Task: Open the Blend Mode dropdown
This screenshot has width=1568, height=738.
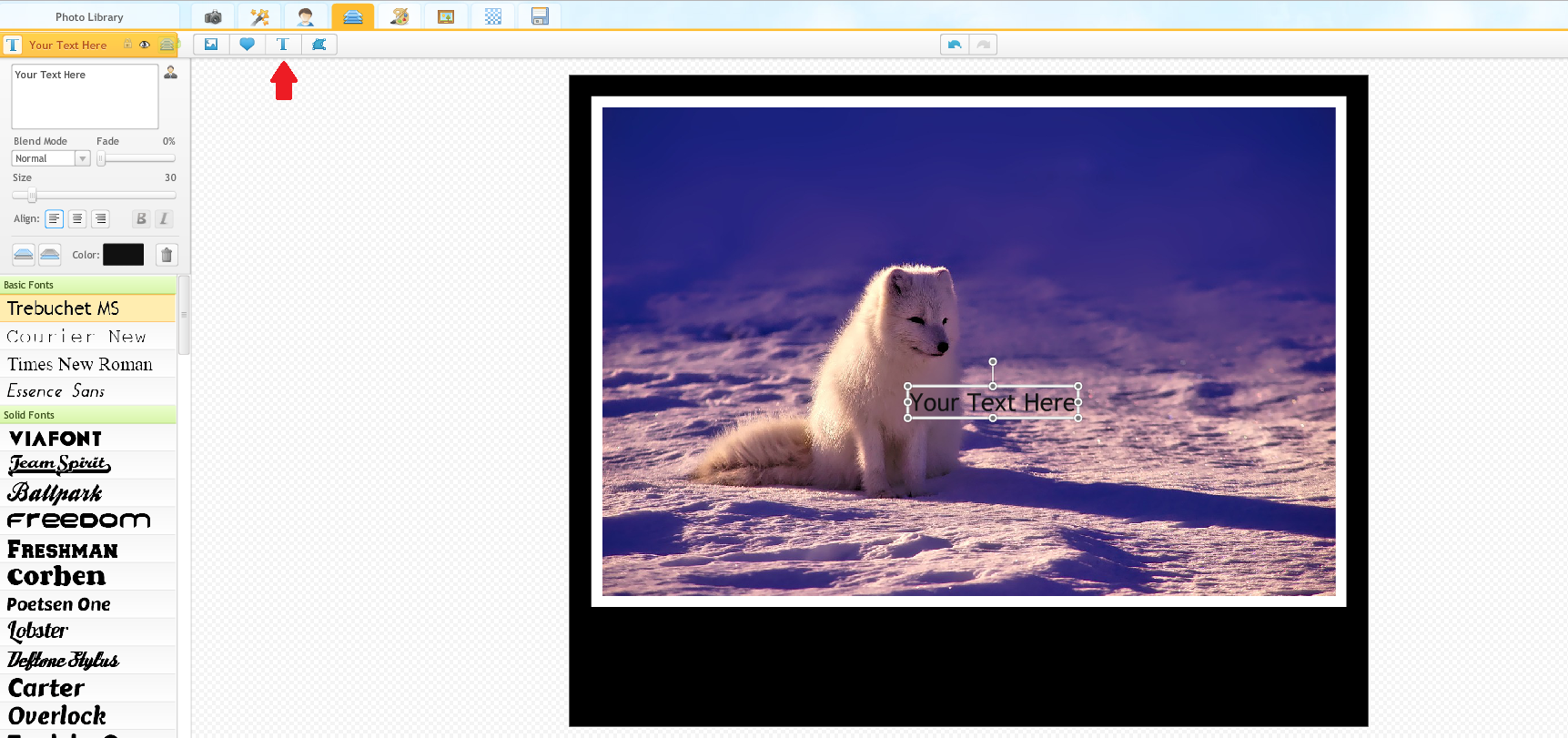Action: click(51, 158)
